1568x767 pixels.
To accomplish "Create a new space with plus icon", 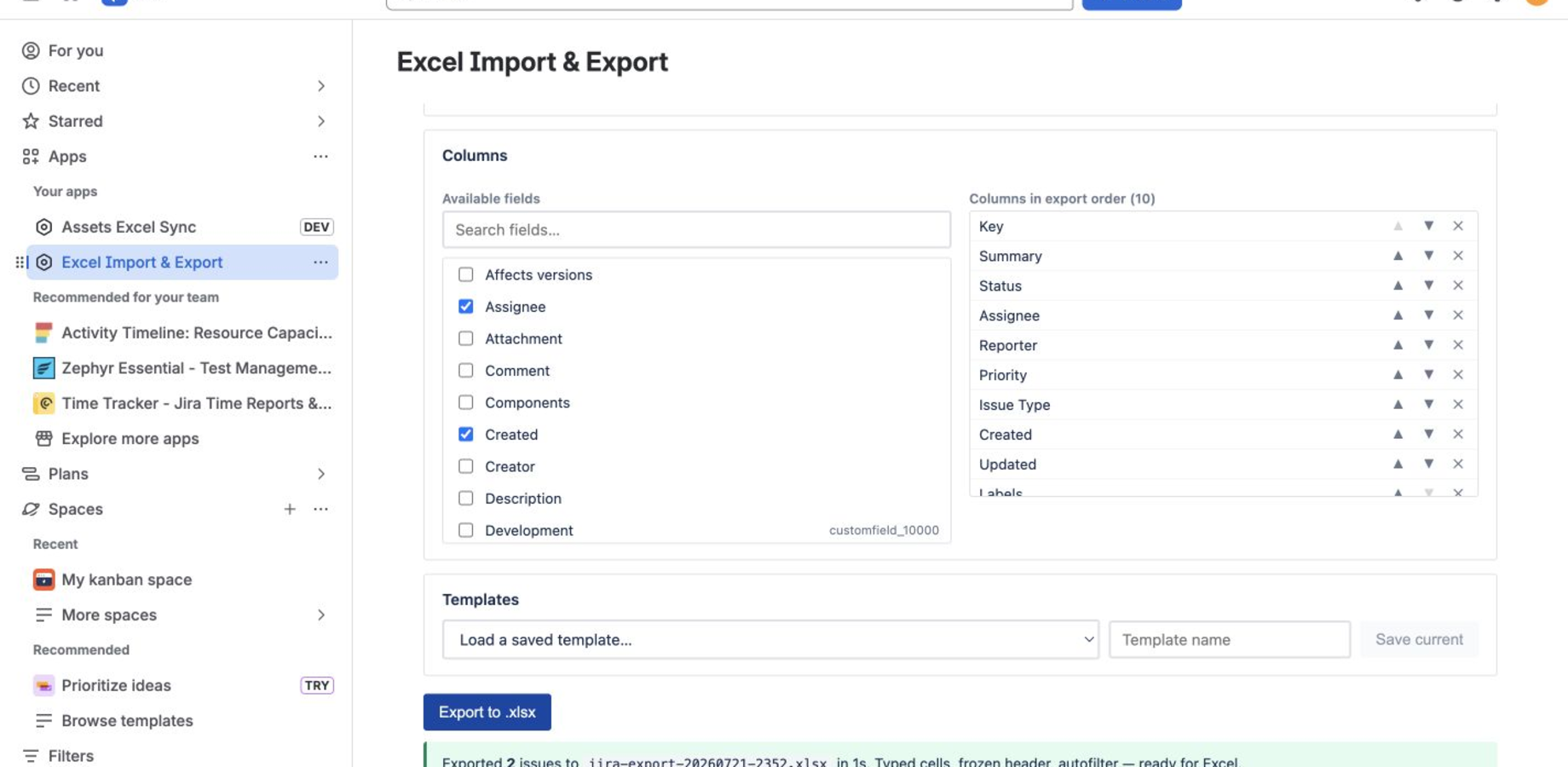I will (290, 509).
